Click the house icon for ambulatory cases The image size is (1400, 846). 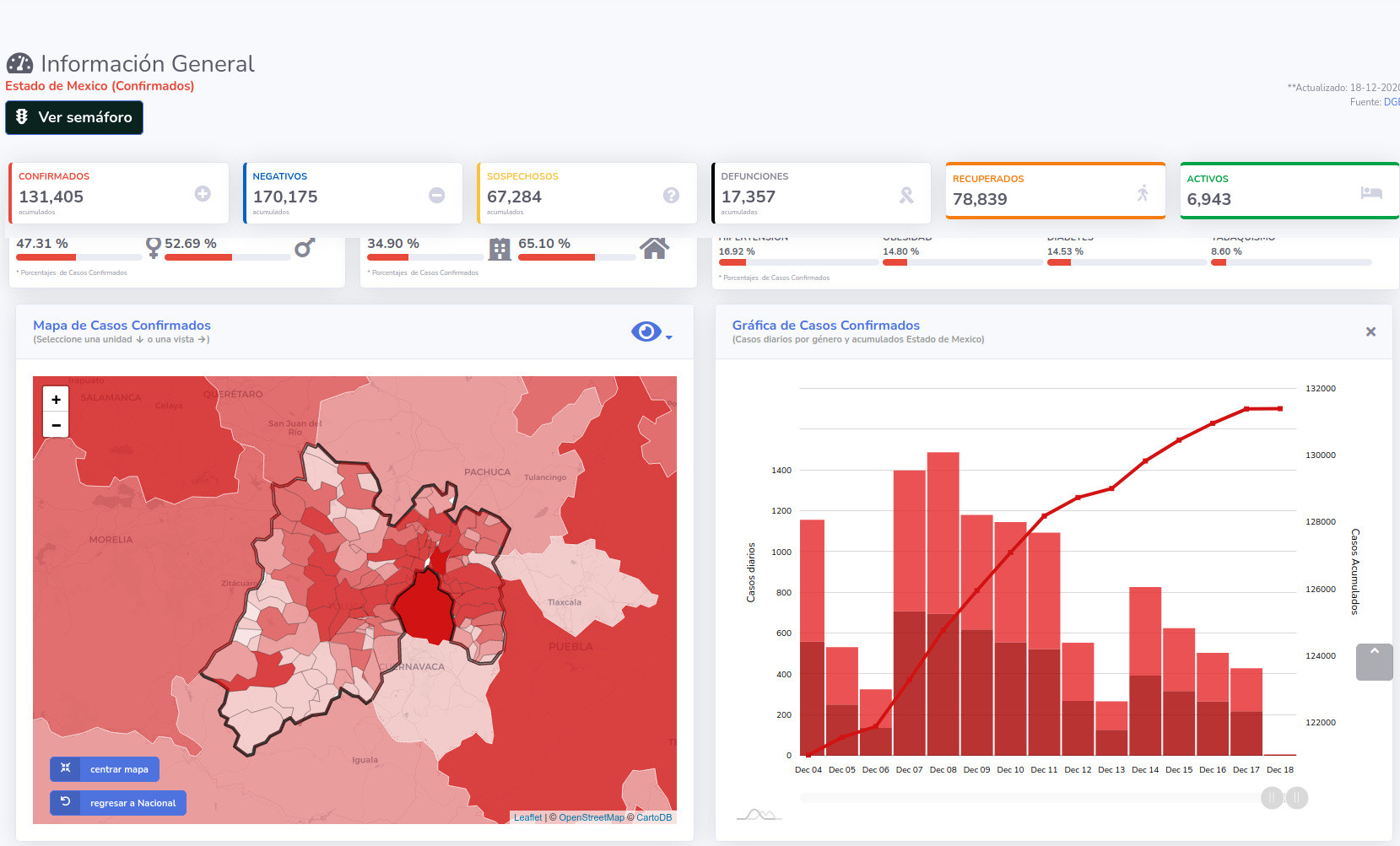point(654,248)
